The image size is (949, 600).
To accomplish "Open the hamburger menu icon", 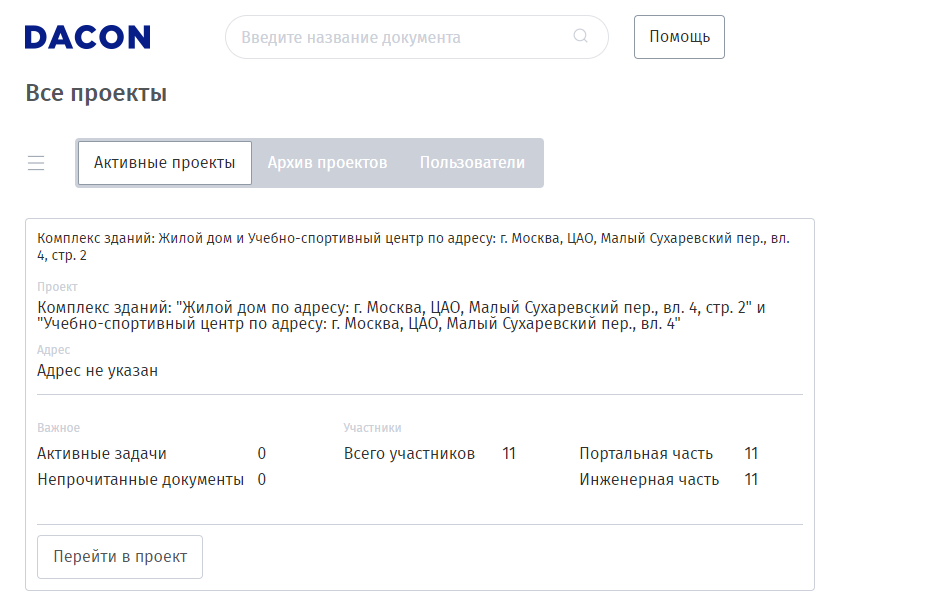I will click(x=36, y=163).
